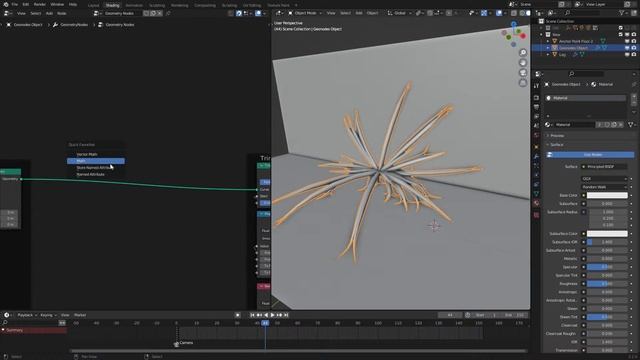640x360 pixels.
Task: Hide Geonodes Object in viewport via eye icon
Action: (x=627, y=48)
